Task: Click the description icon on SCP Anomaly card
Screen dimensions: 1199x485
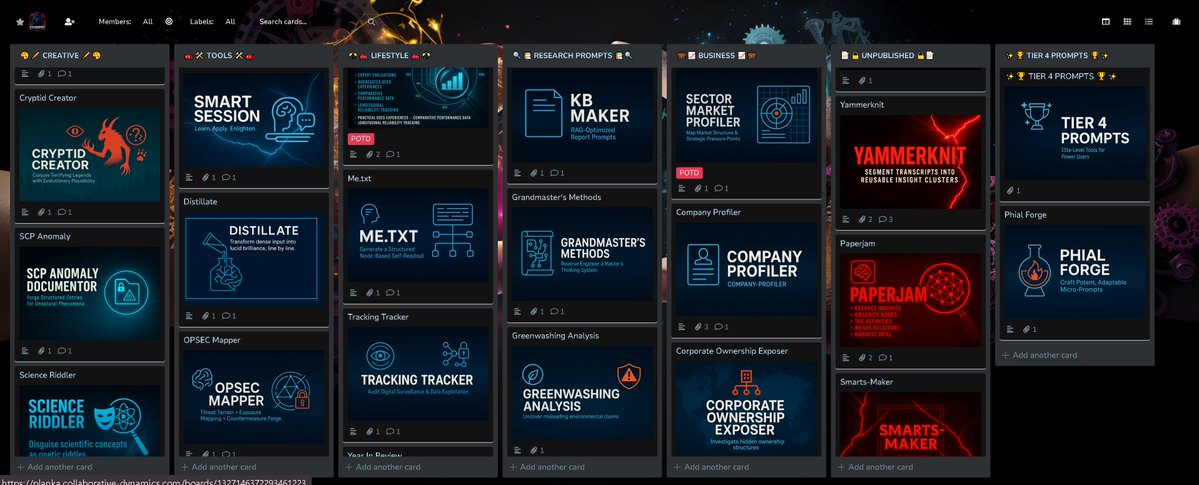Action: click(25, 351)
